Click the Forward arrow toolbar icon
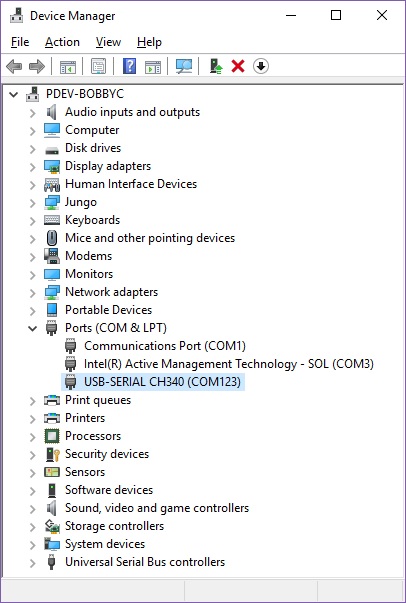 (x=37, y=67)
